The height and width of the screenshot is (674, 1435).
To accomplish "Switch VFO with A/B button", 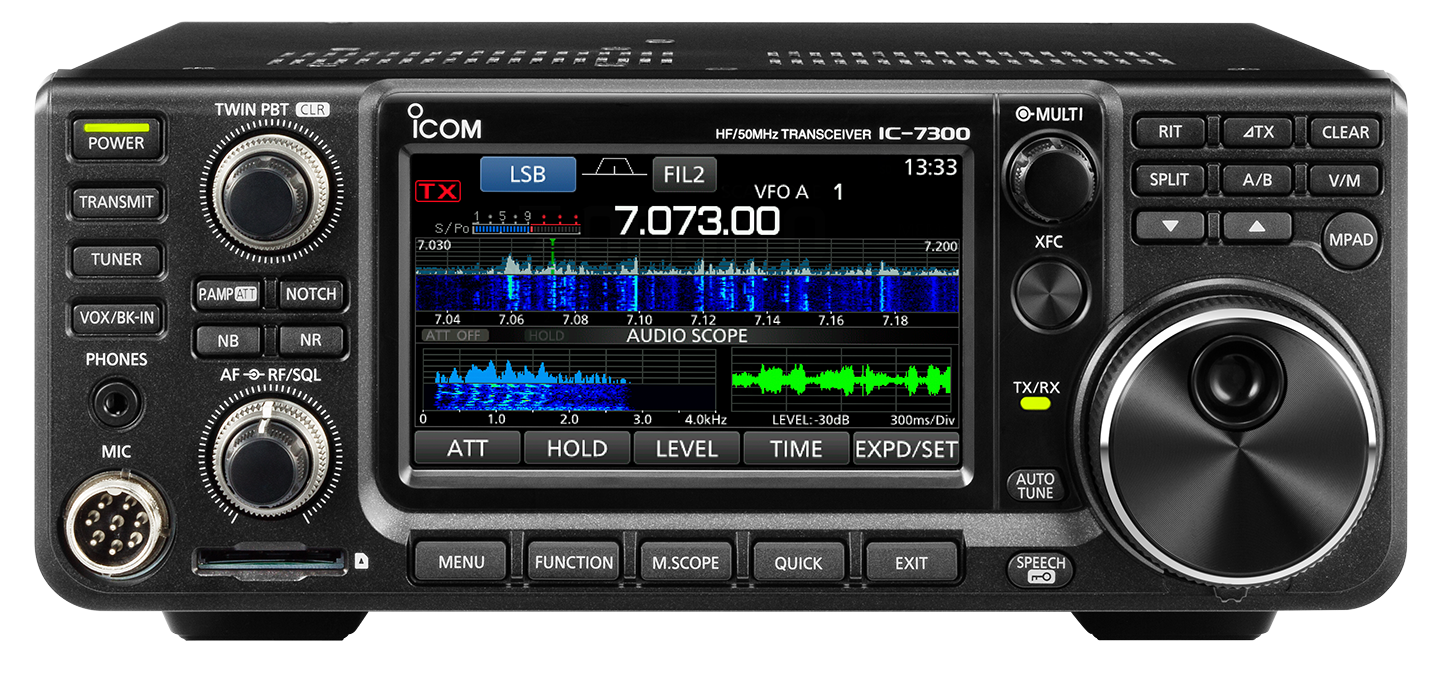I will point(1257,180).
